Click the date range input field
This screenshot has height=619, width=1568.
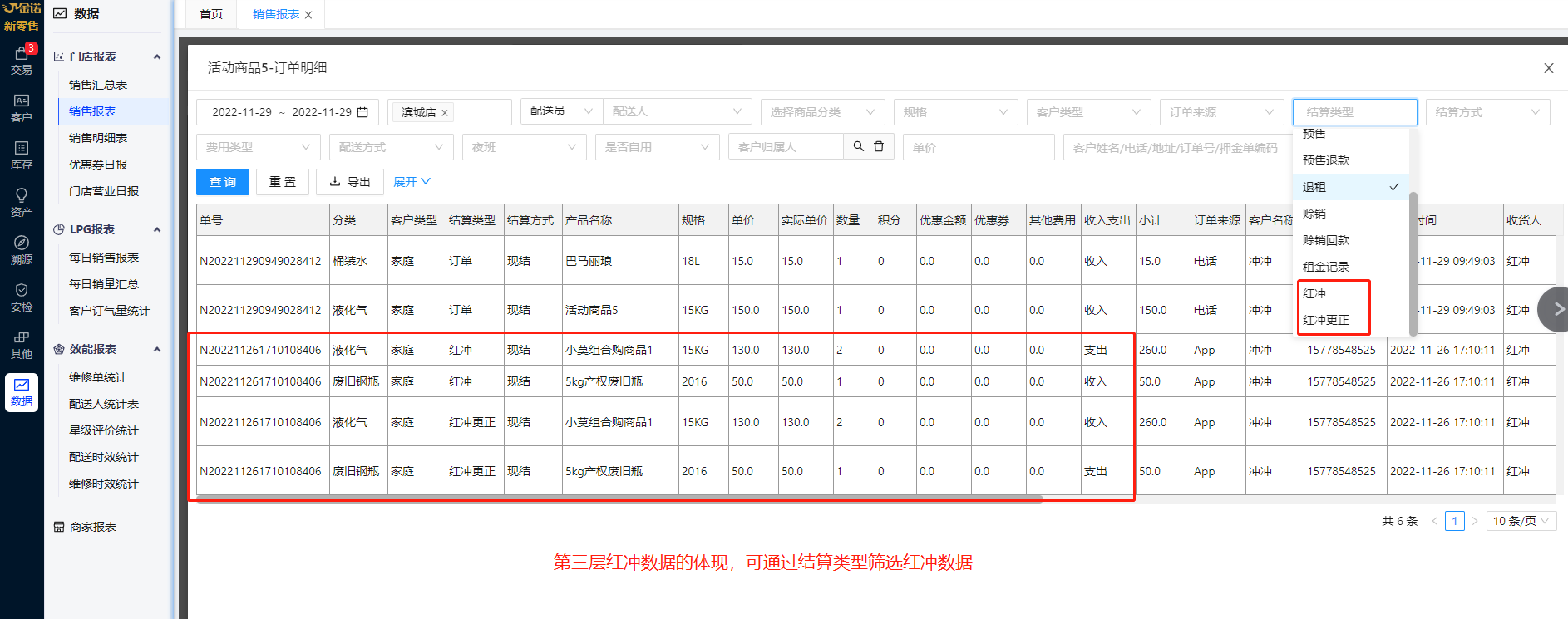pos(287,112)
